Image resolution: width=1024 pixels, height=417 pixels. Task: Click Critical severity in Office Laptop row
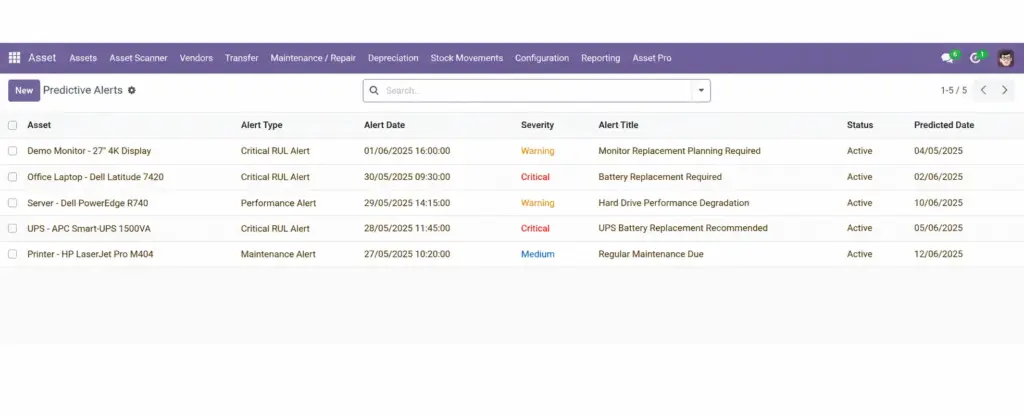(x=536, y=177)
